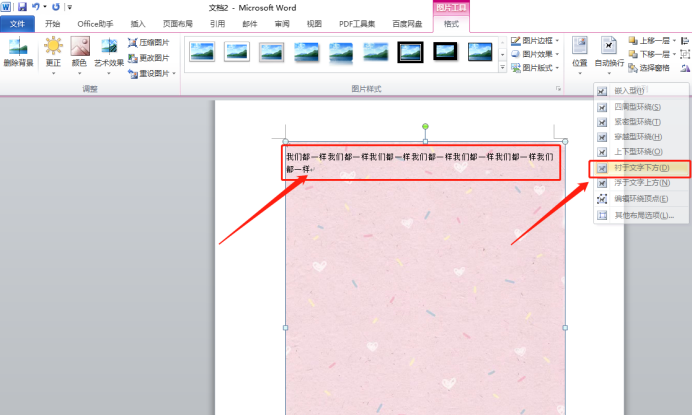Open Picture Layout (图片版式) dropdown
The image size is (692, 416).
535,67
